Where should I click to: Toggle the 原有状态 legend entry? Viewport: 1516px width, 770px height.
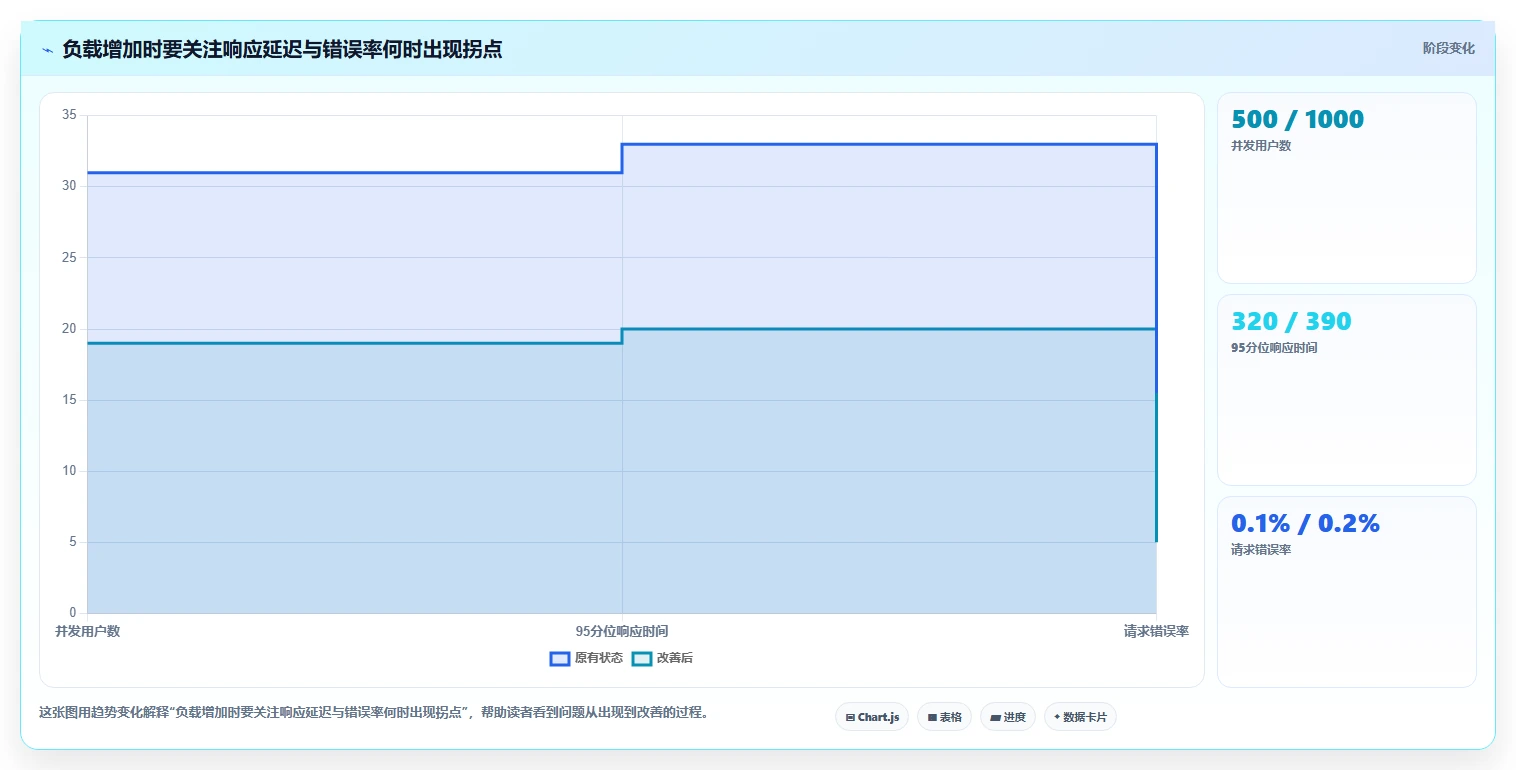586,658
